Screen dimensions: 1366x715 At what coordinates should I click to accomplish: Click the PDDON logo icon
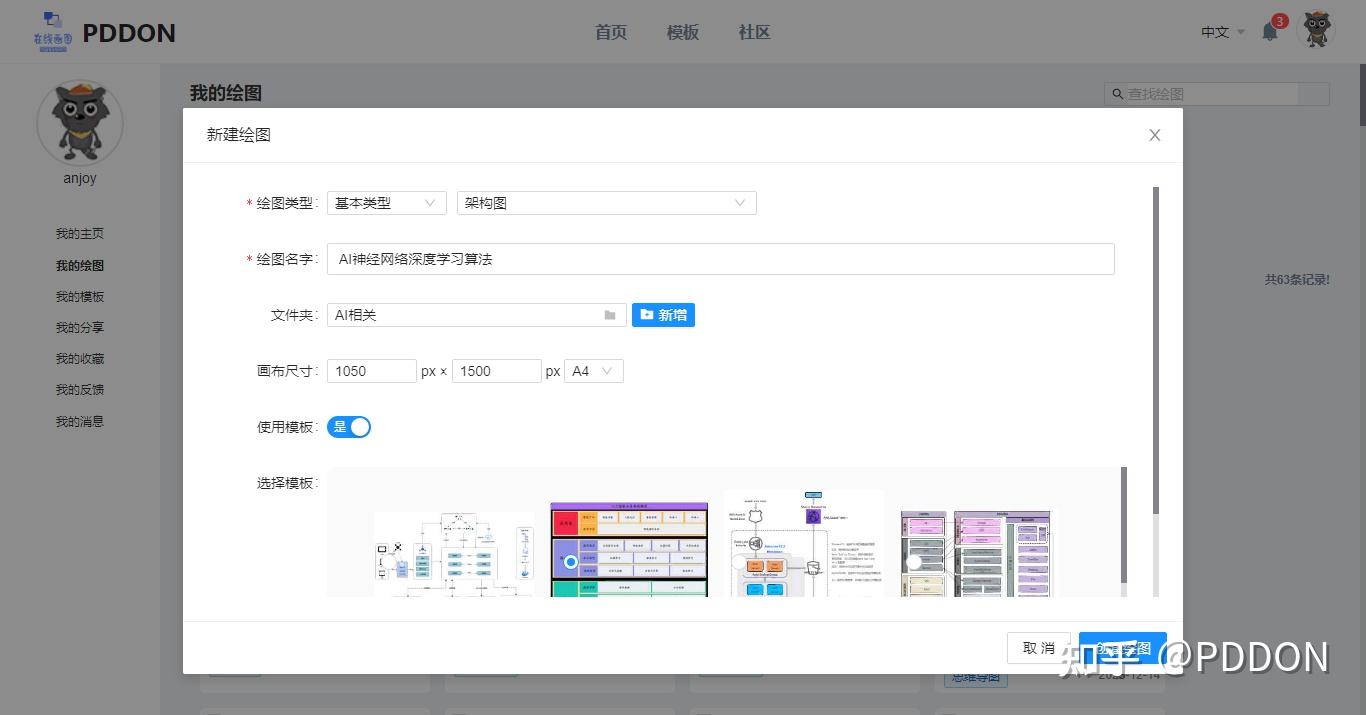(x=51, y=31)
